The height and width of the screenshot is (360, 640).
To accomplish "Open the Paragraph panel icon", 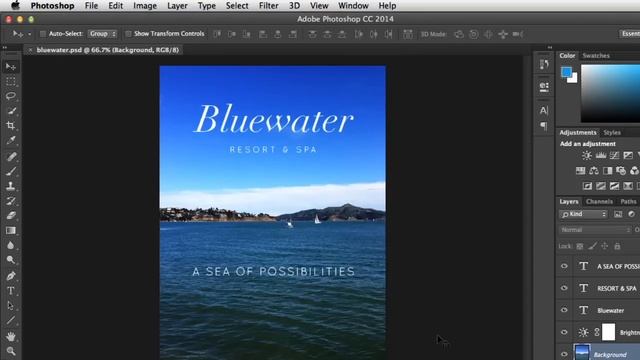I will [x=544, y=126].
